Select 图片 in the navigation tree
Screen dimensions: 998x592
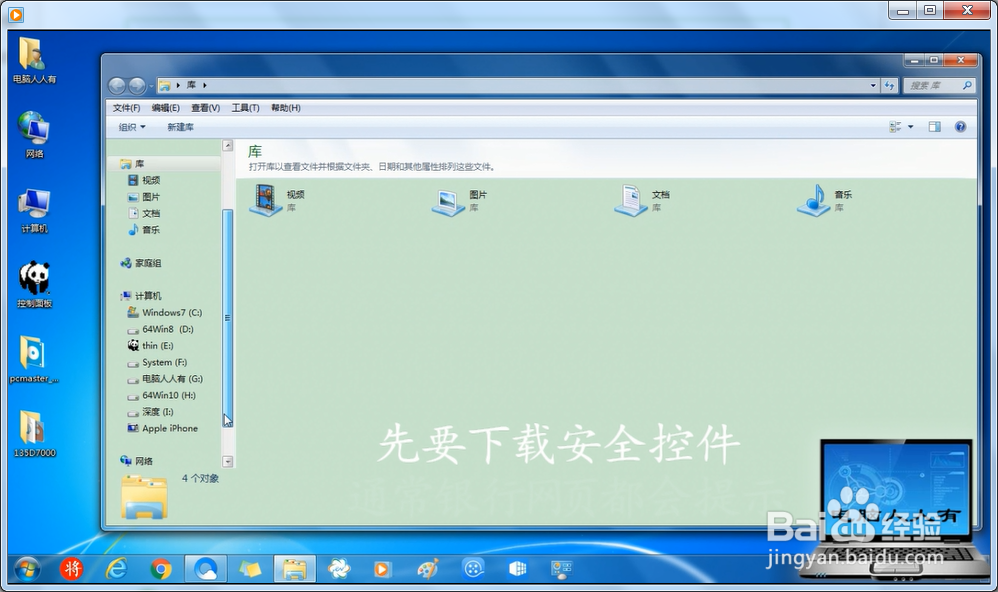[144, 197]
